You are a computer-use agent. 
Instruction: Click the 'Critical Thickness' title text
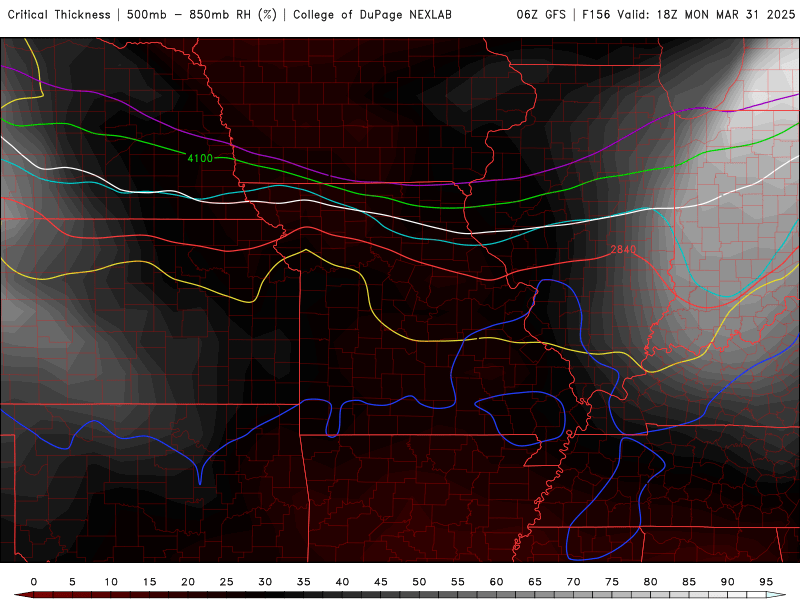point(59,15)
